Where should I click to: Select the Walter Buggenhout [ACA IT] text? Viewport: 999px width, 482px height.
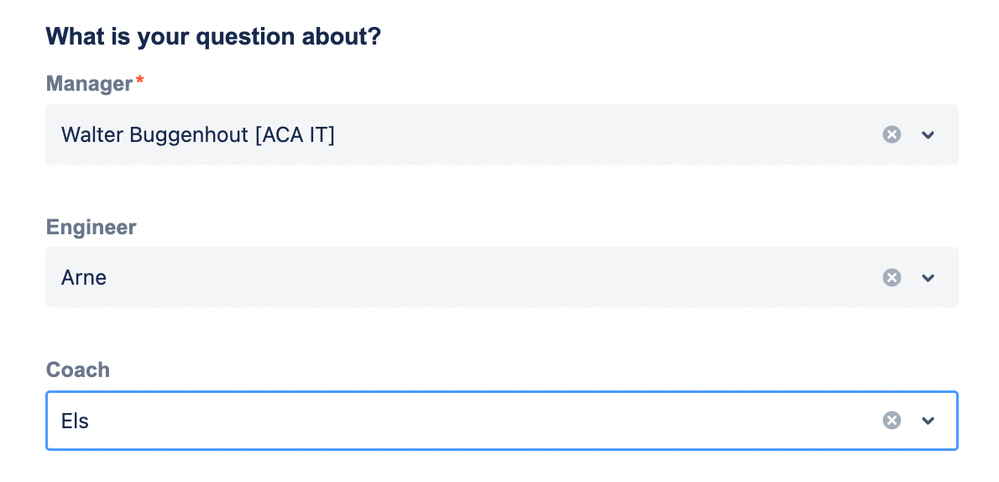198,135
